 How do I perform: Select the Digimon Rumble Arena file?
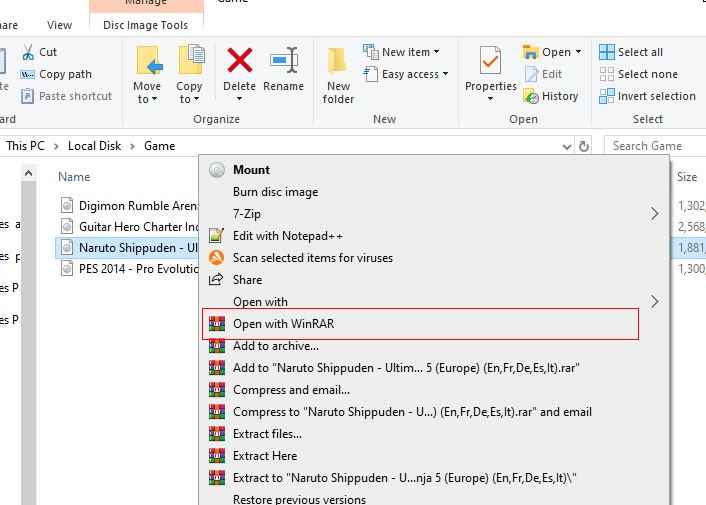click(127, 206)
